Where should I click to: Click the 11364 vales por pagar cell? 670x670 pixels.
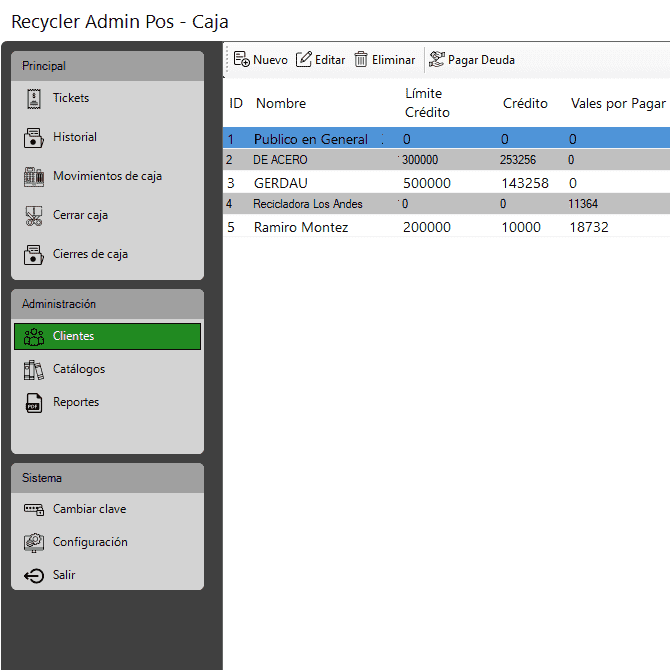pyautogui.click(x=583, y=204)
